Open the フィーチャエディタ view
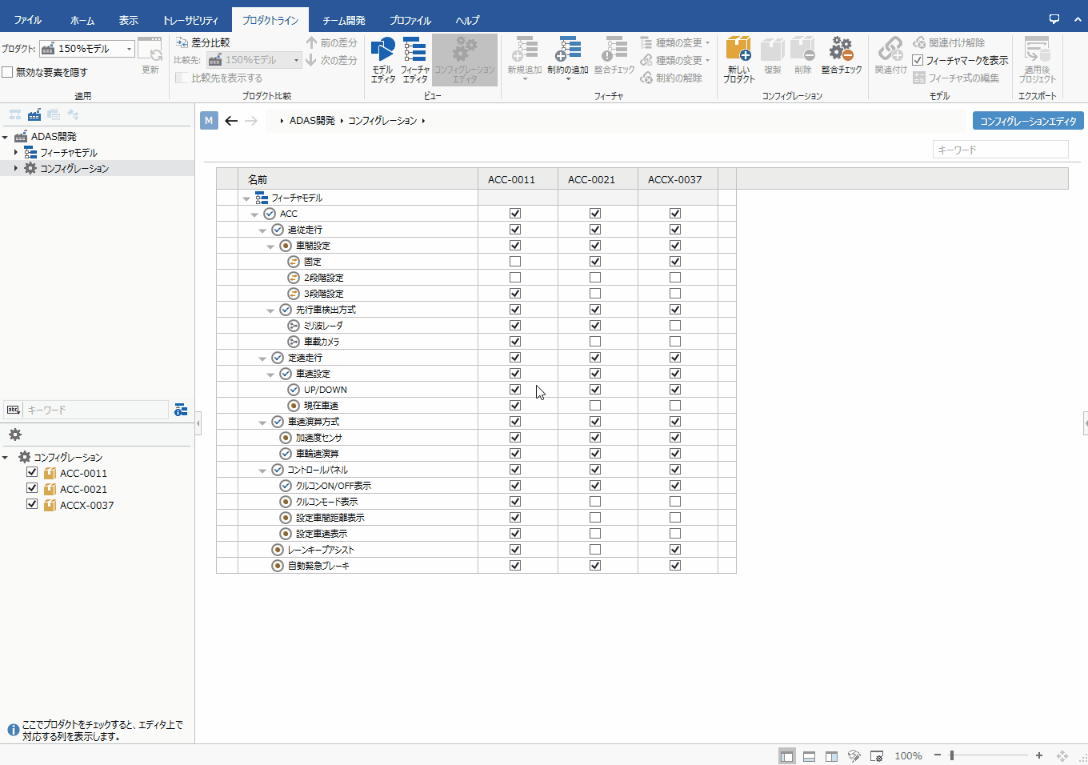Screen dimensions: 1088x765 point(415,59)
